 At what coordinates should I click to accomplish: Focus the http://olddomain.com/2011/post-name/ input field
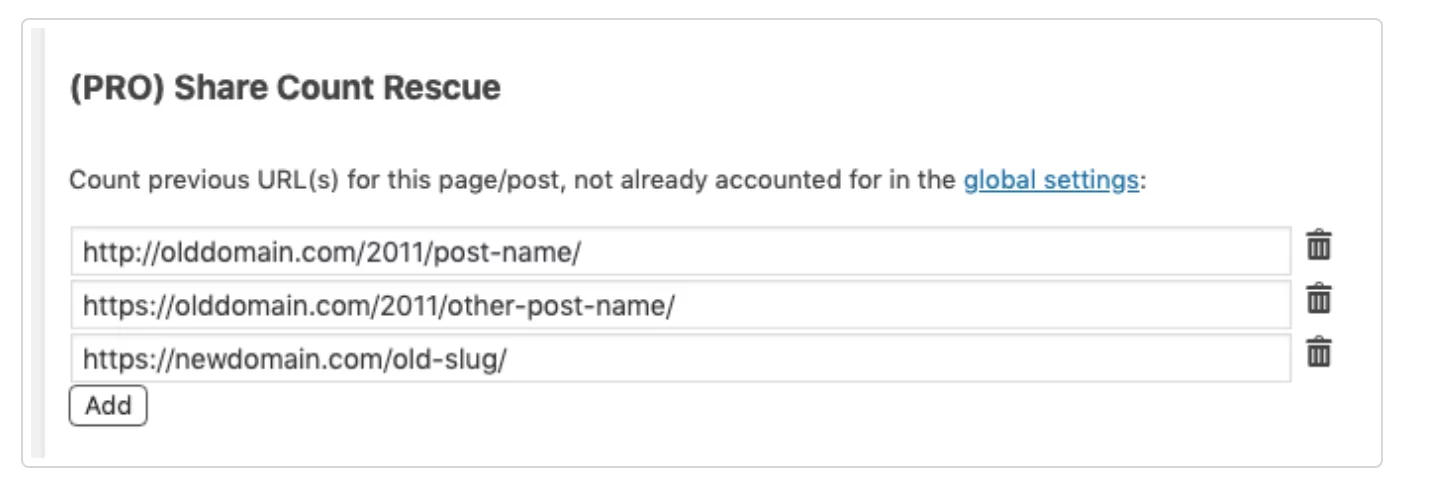point(681,251)
